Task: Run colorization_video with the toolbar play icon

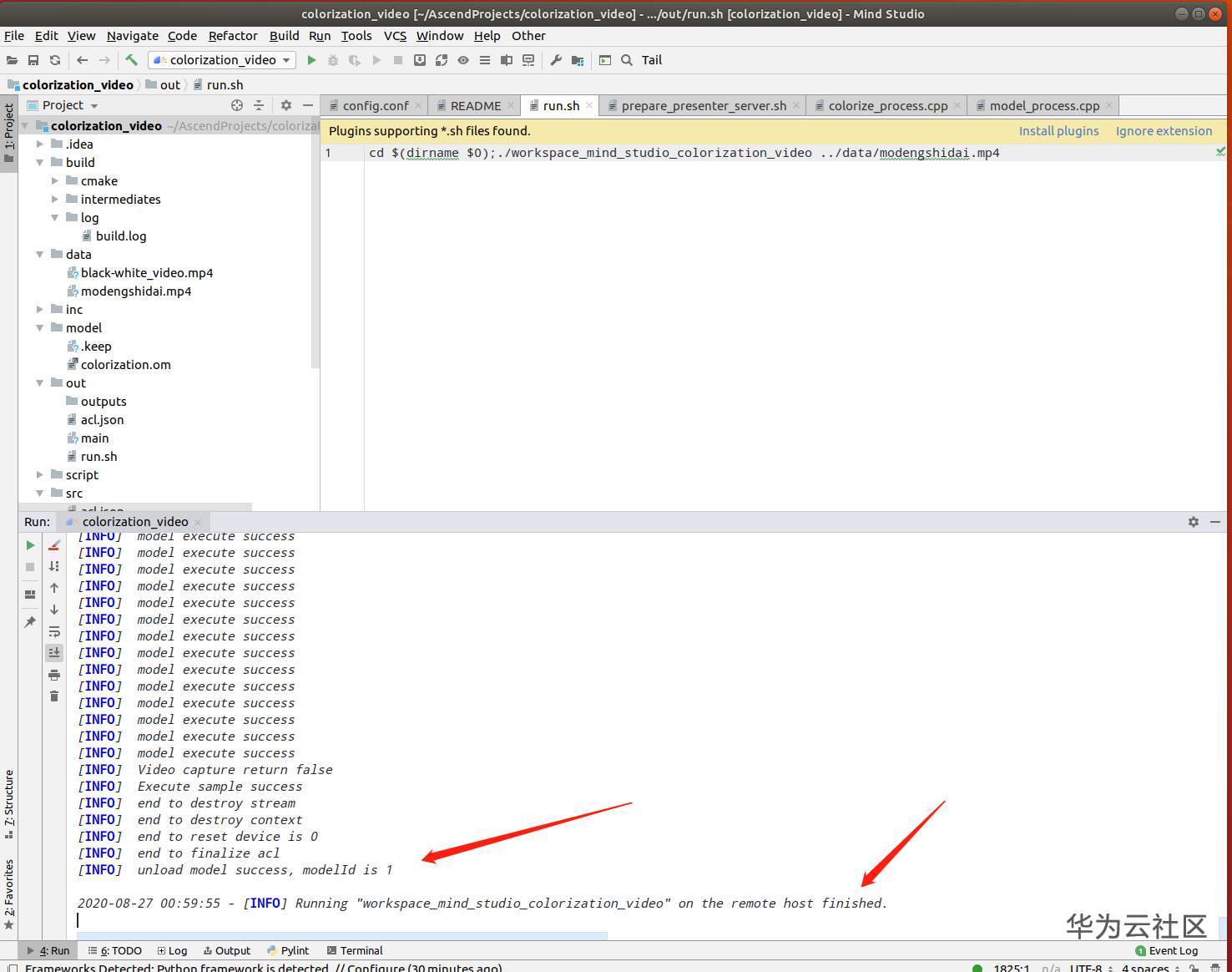Action: coord(311,60)
